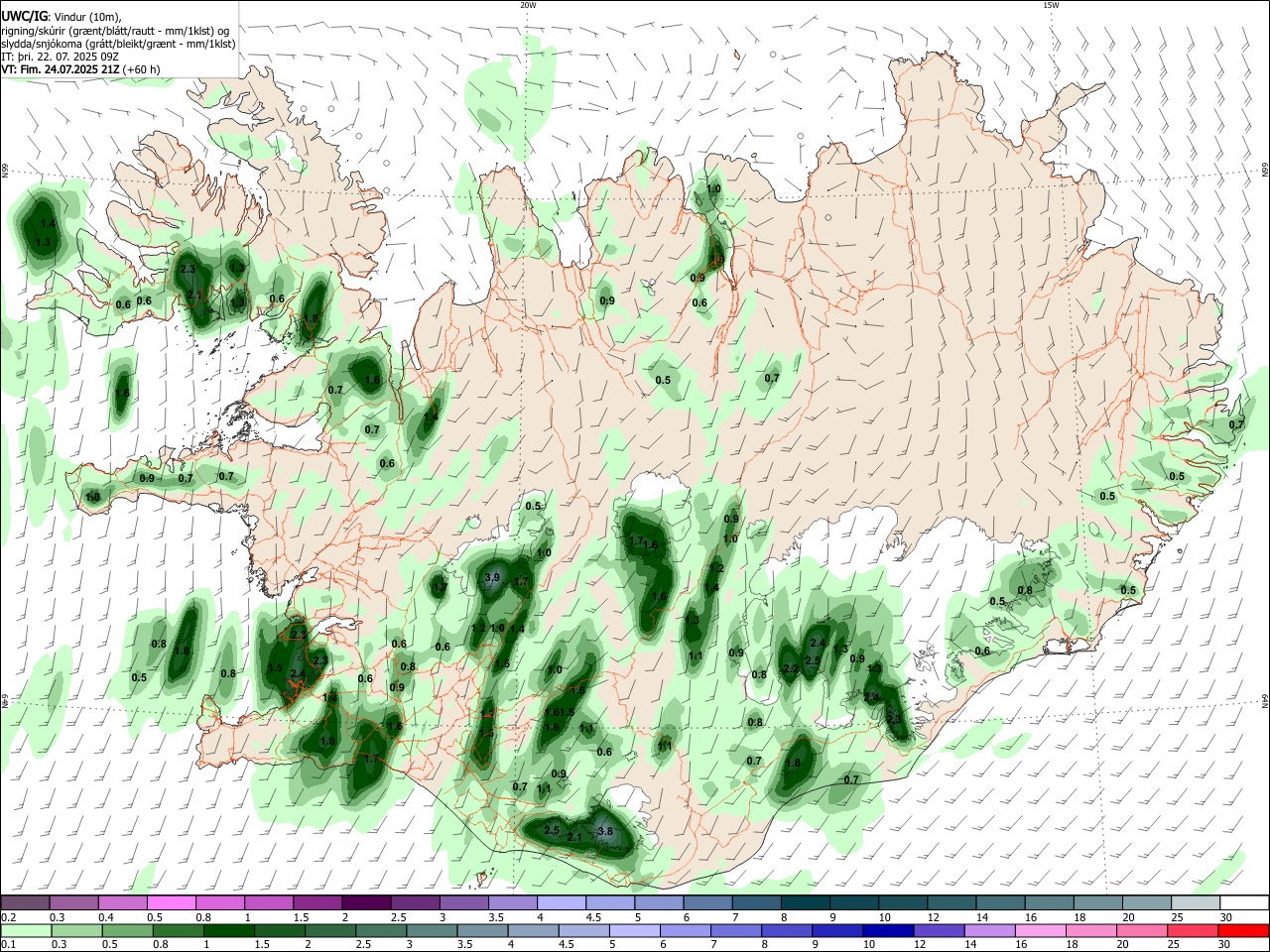Click the lower scale swatch starting at 7
The width and height of the screenshot is (1270, 952).
[x=736, y=931]
